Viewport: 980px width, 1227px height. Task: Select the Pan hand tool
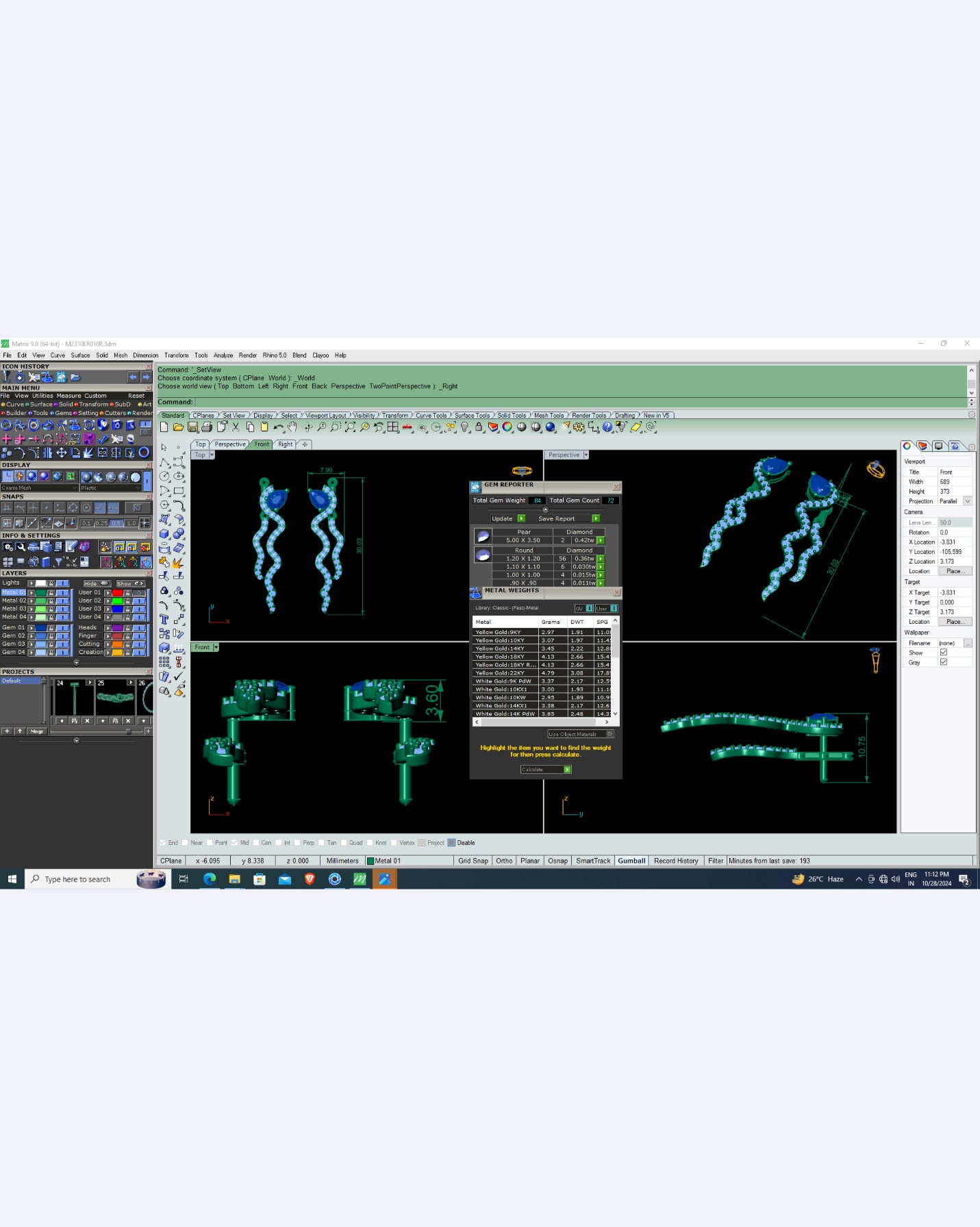click(292, 427)
